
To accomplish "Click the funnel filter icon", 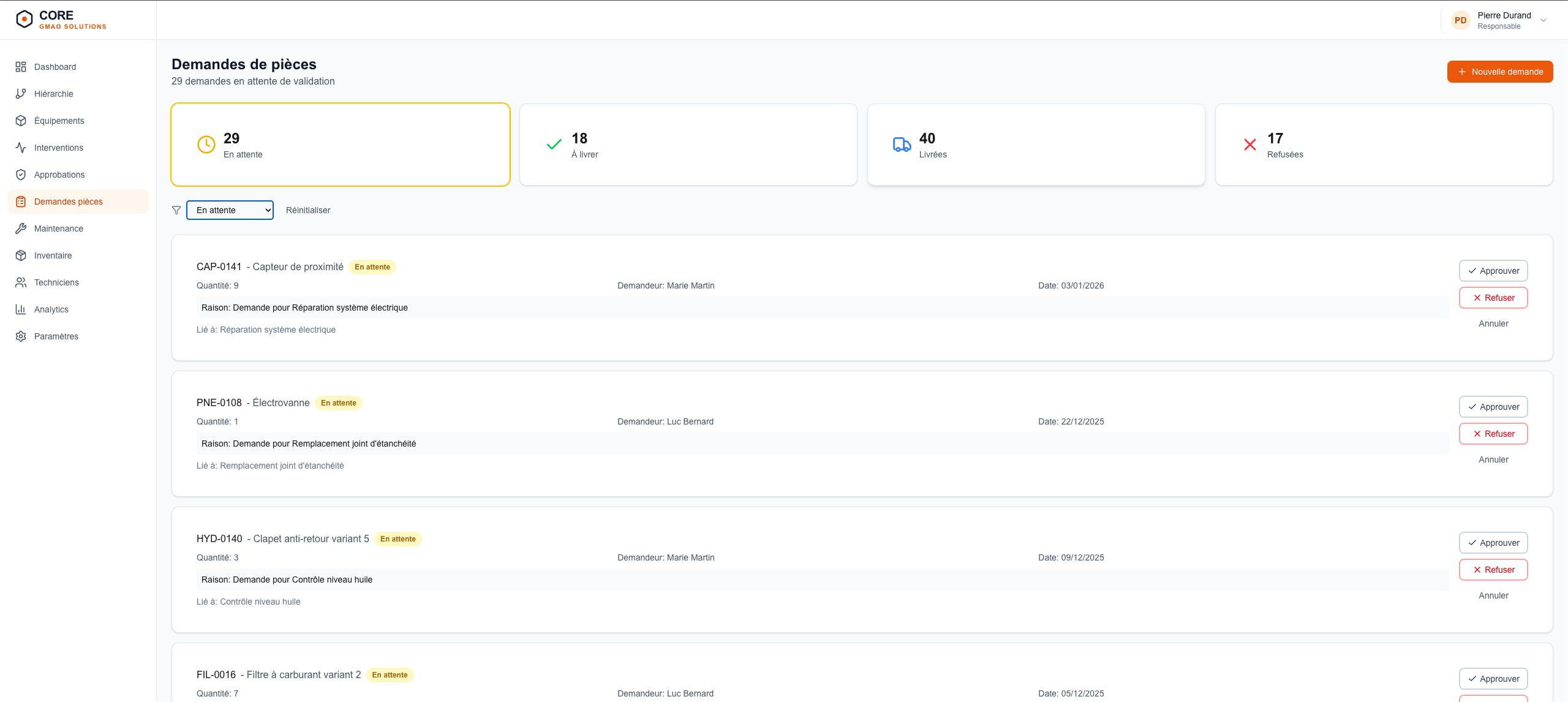I will pyautogui.click(x=176, y=210).
